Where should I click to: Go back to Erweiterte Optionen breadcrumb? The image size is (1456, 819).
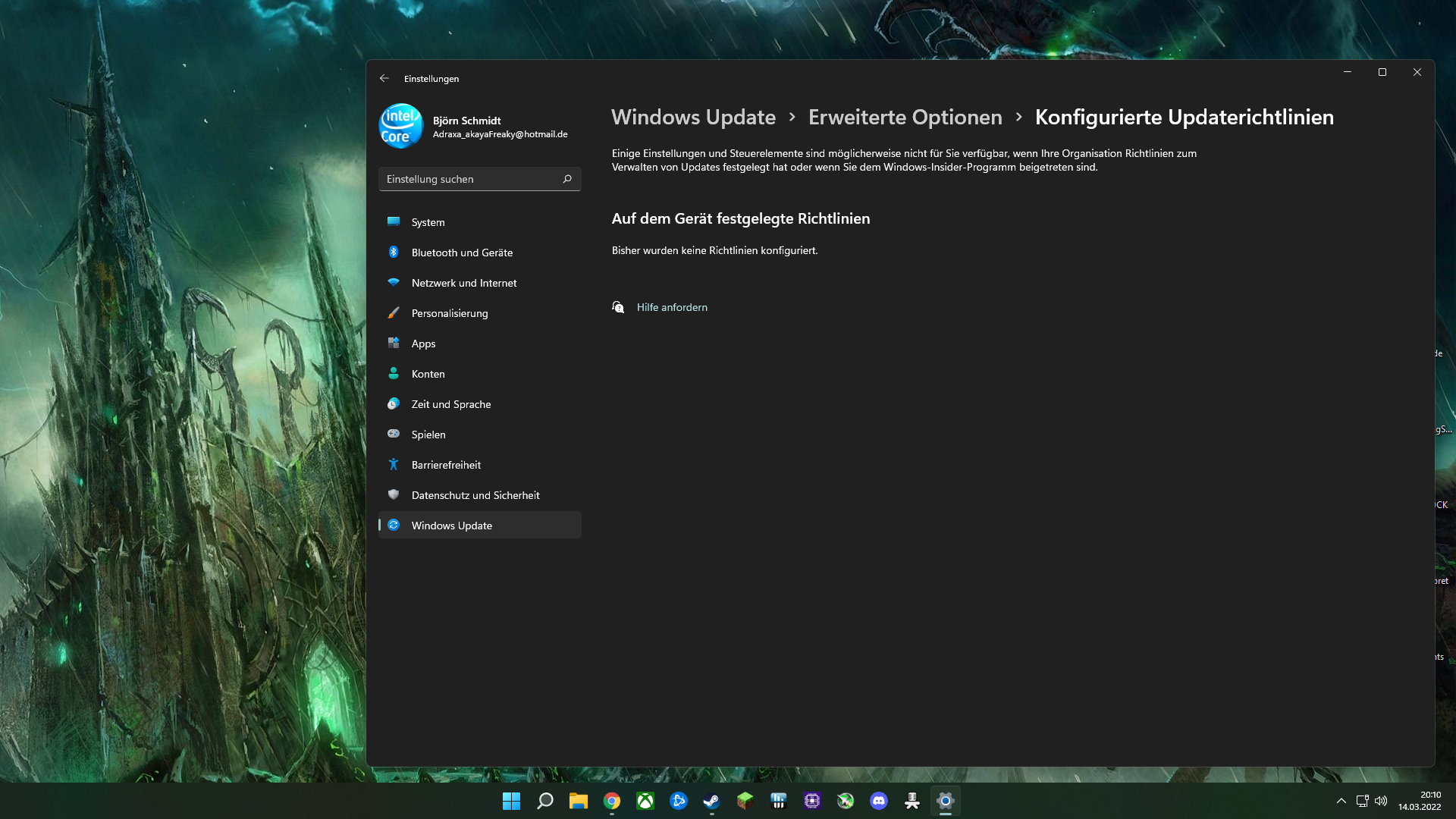905,118
